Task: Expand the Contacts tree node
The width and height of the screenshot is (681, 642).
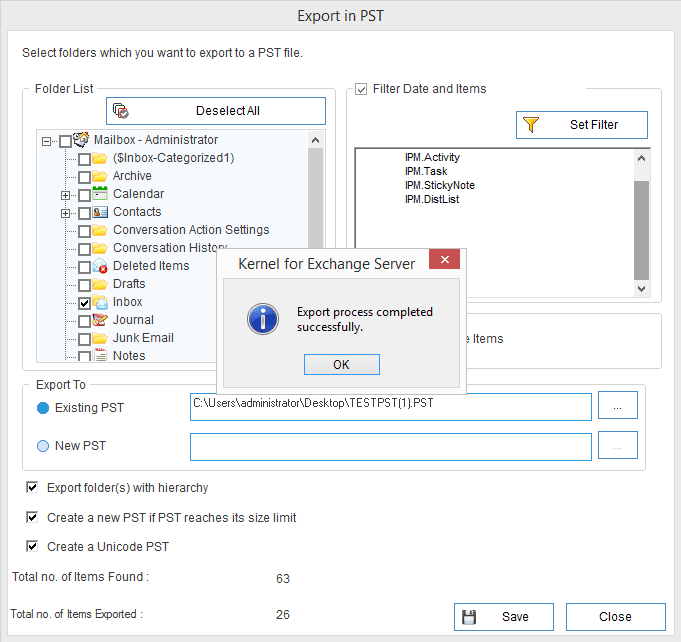Action: click(x=65, y=213)
